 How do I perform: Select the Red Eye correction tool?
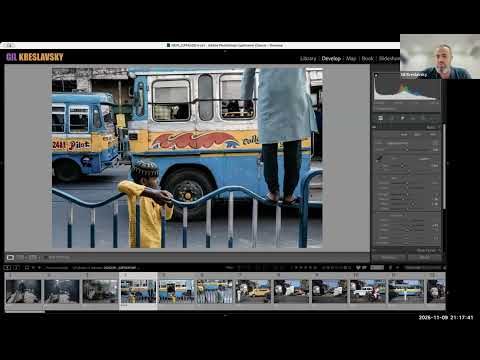pos(413,118)
